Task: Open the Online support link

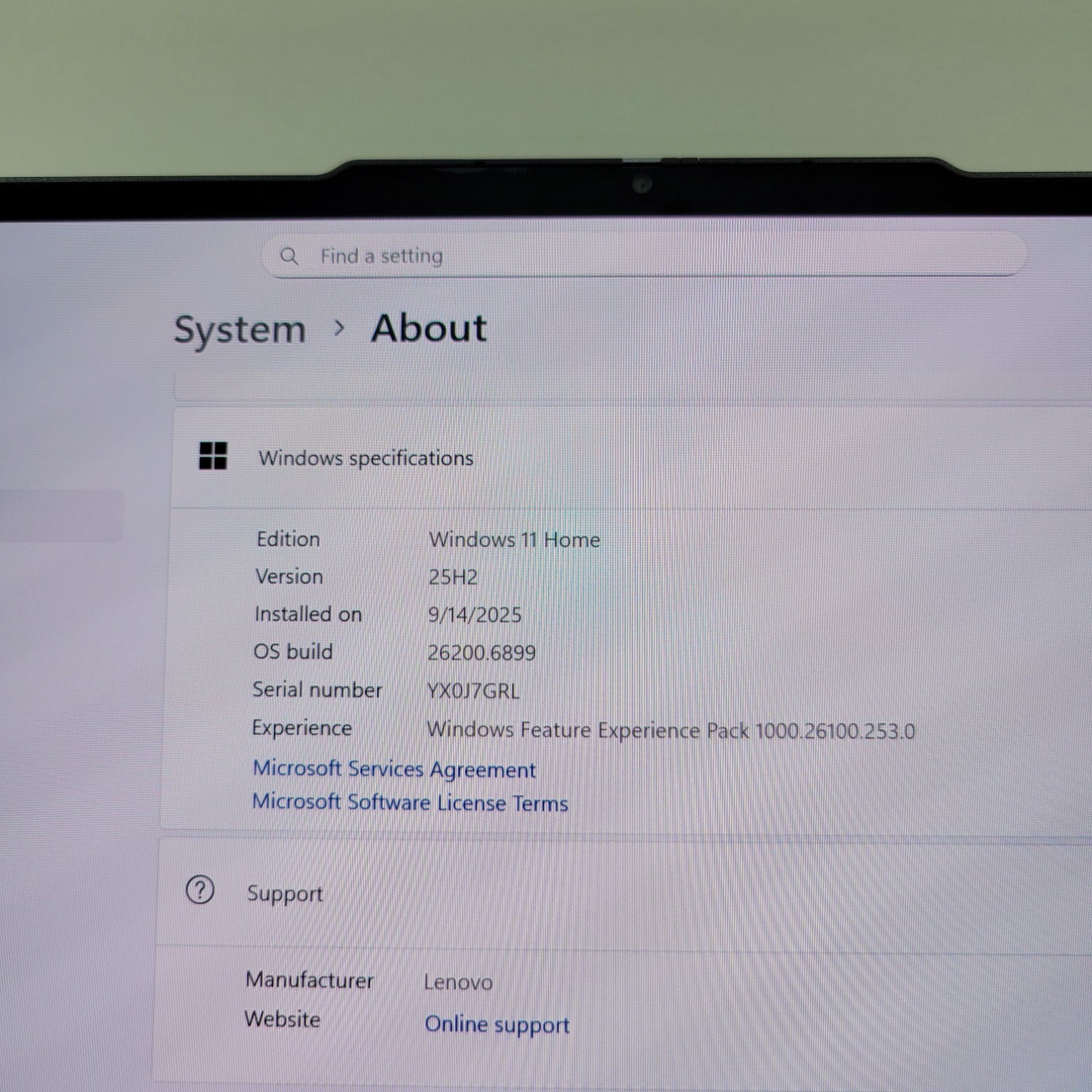Action: 496,1024
